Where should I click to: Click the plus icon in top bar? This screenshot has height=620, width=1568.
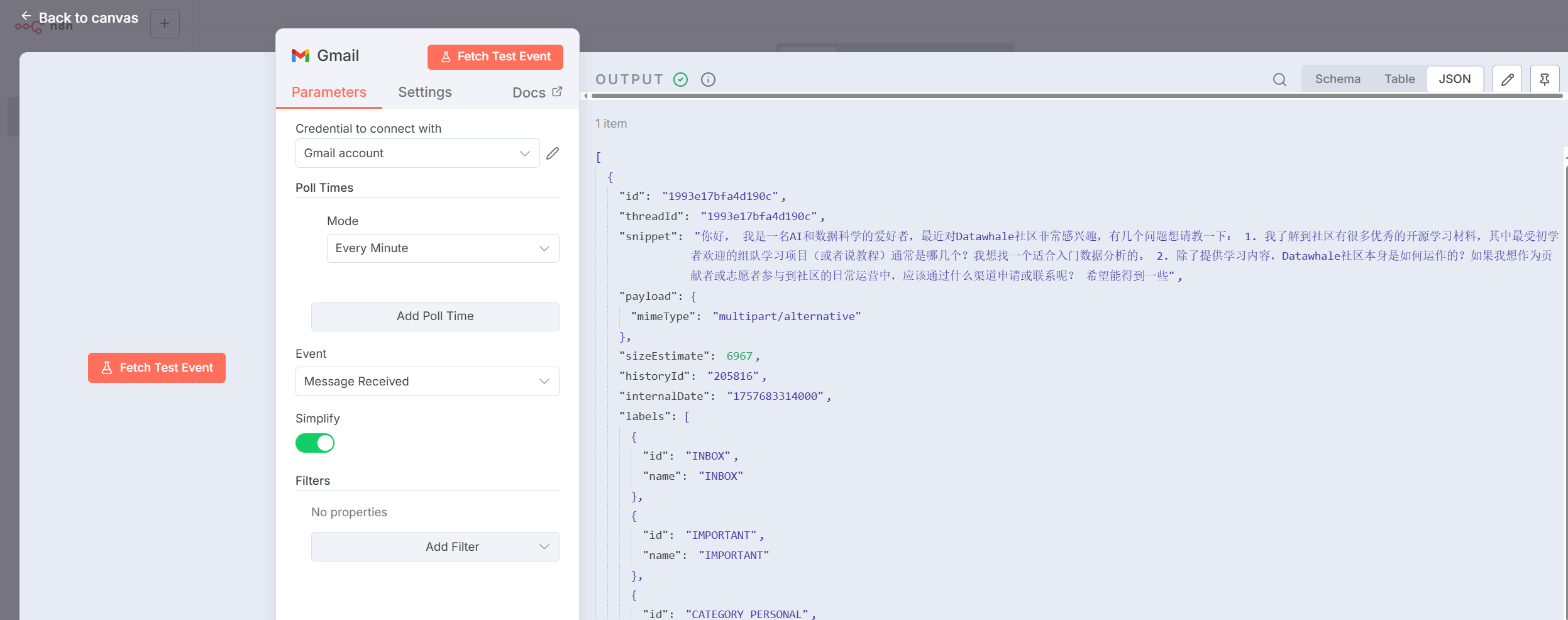tap(165, 23)
